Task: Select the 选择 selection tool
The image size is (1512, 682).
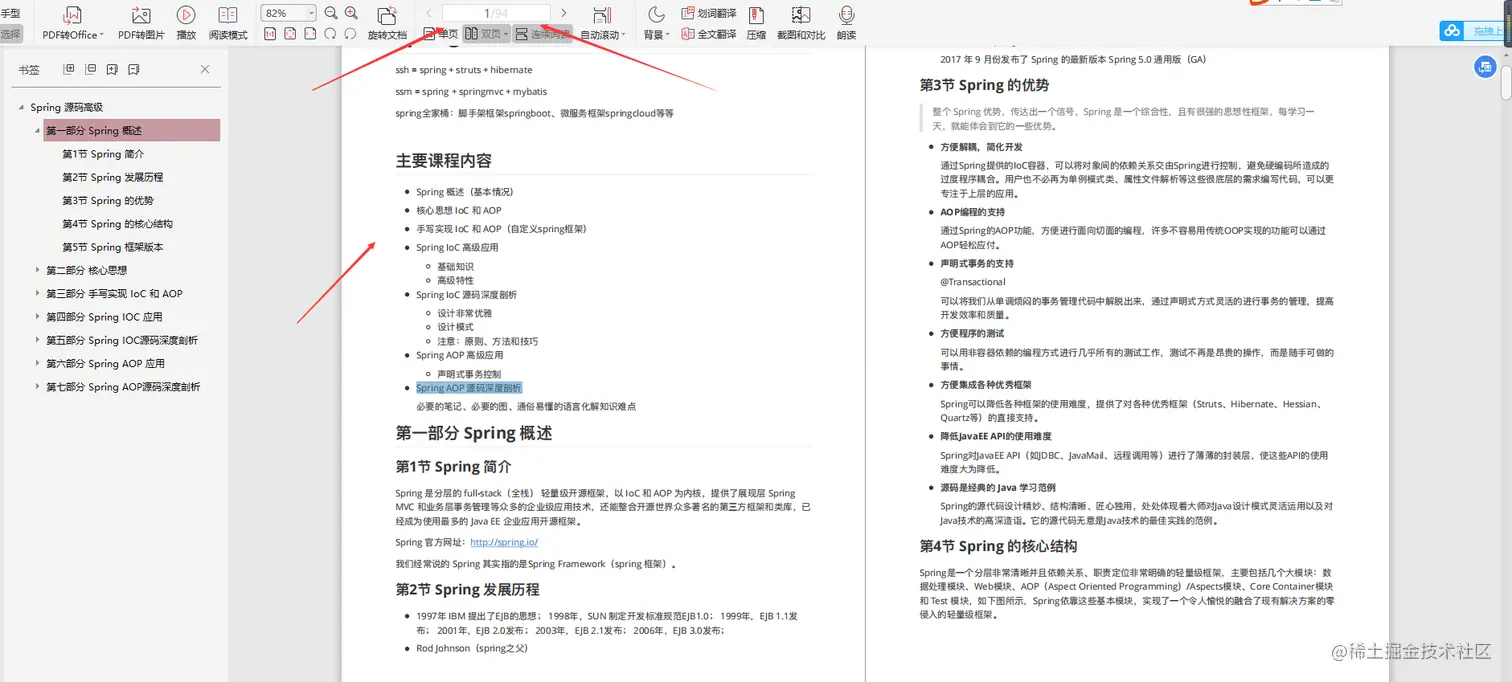Action: (10, 34)
